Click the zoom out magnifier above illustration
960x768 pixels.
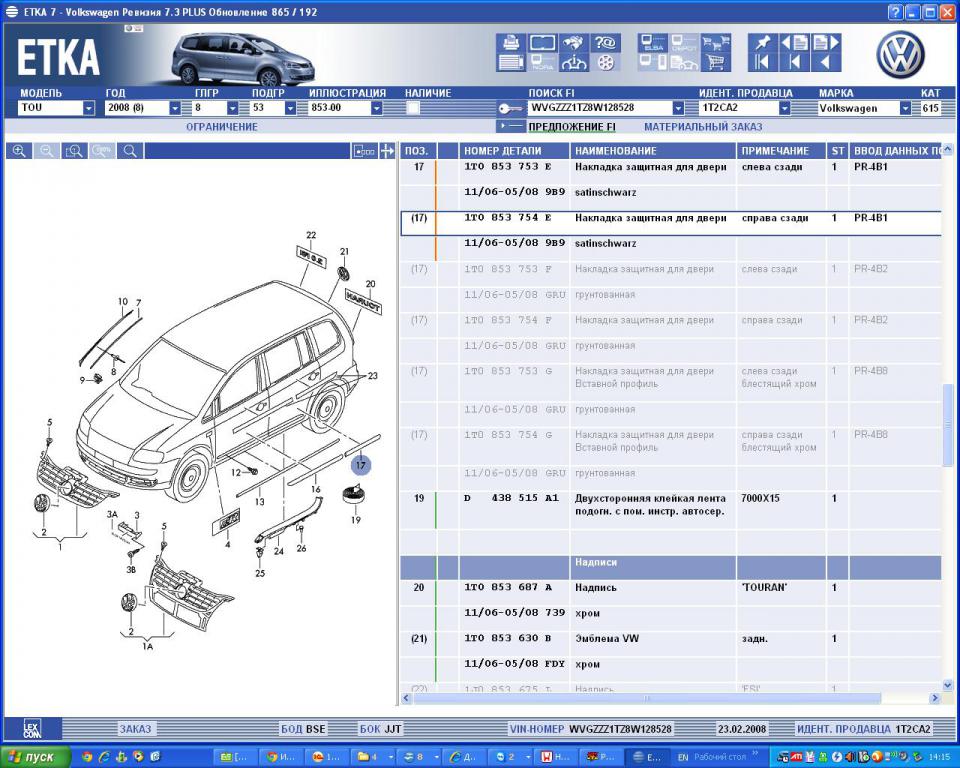coord(47,151)
